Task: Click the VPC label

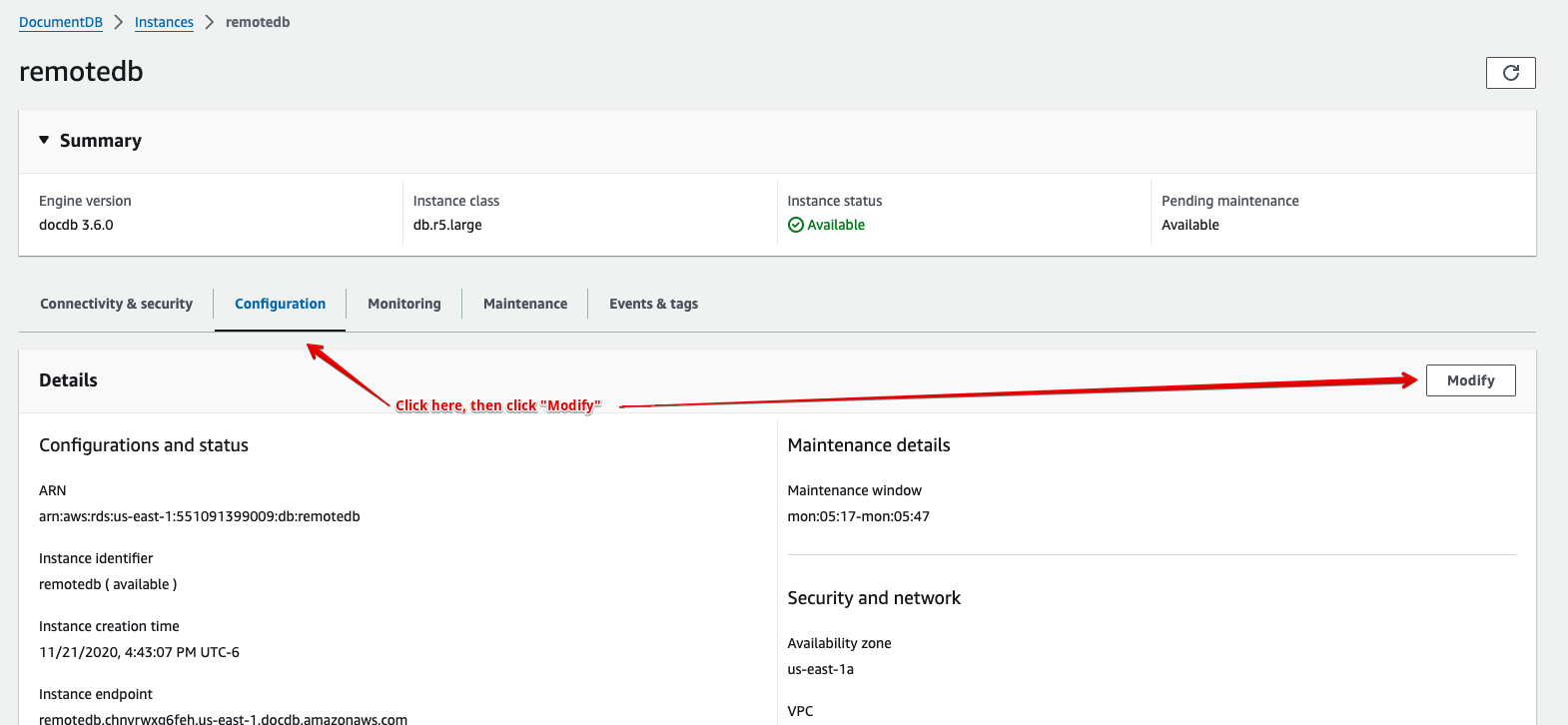Action: [801, 711]
